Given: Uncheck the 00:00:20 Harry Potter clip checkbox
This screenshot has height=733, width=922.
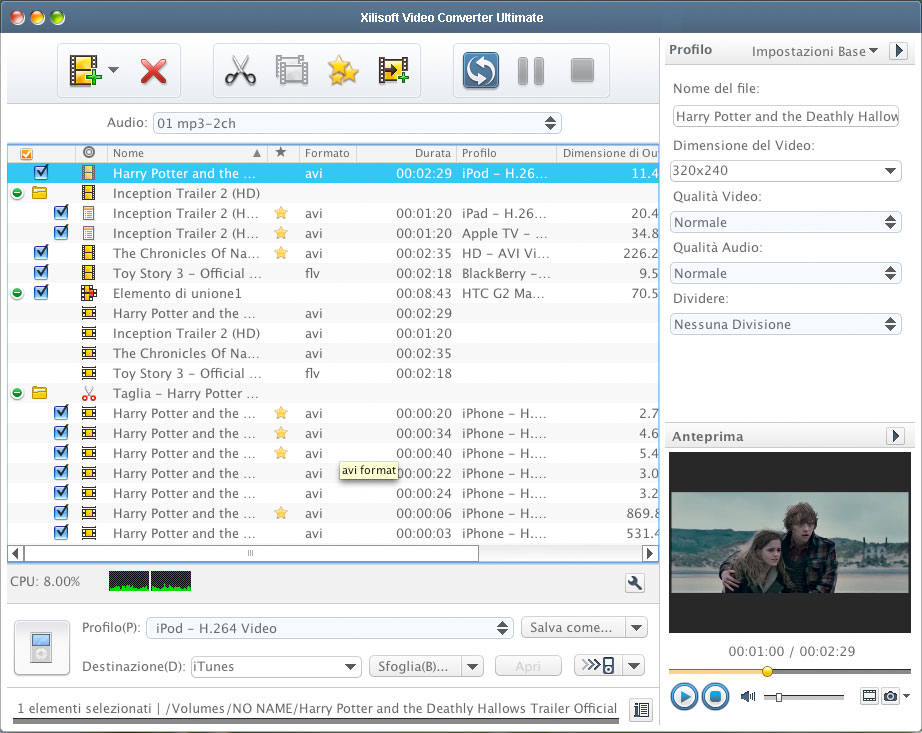Looking at the screenshot, I should pyautogui.click(x=61, y=413).
